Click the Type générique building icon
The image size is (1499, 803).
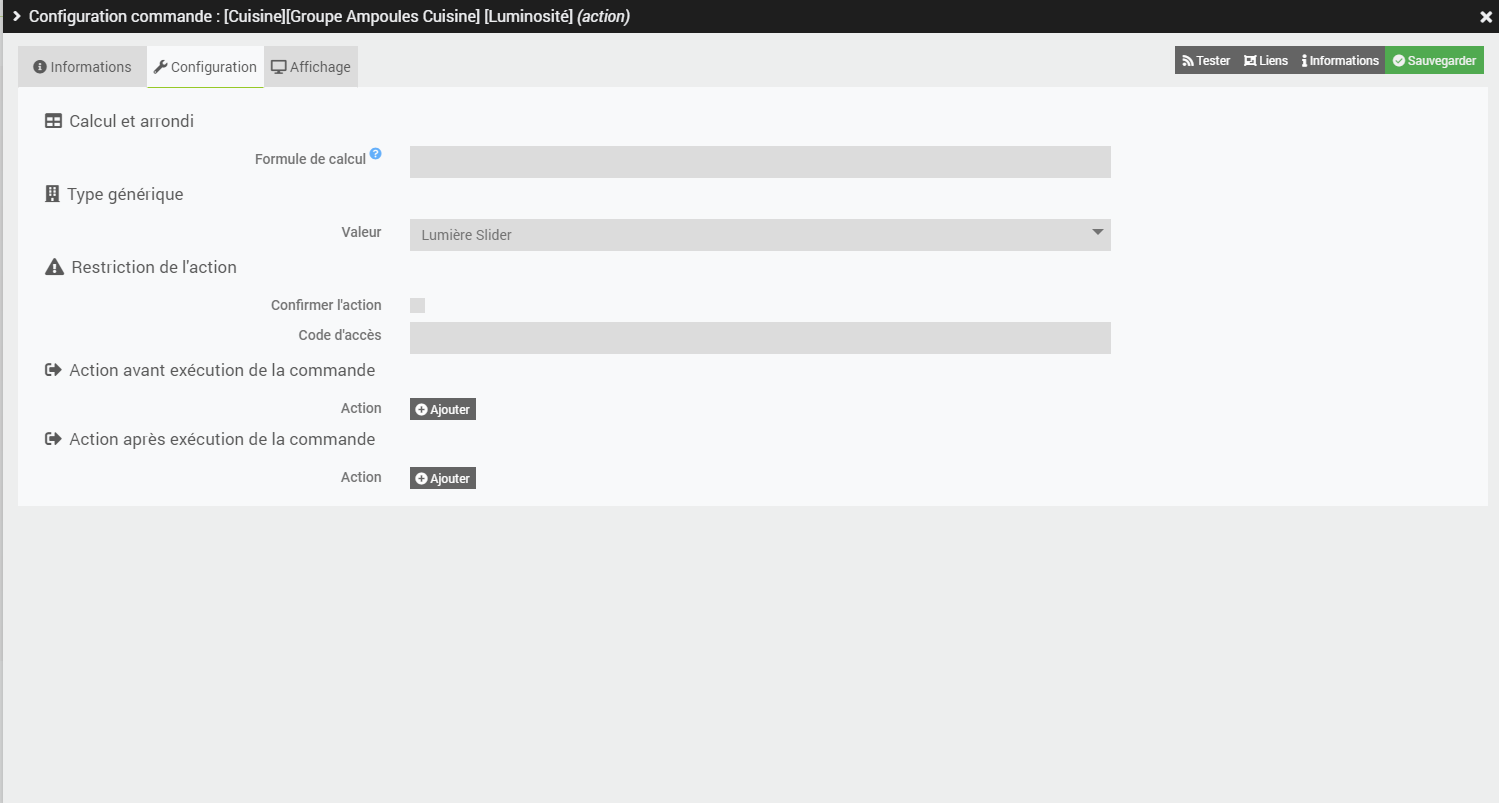(x=53, y=194)
